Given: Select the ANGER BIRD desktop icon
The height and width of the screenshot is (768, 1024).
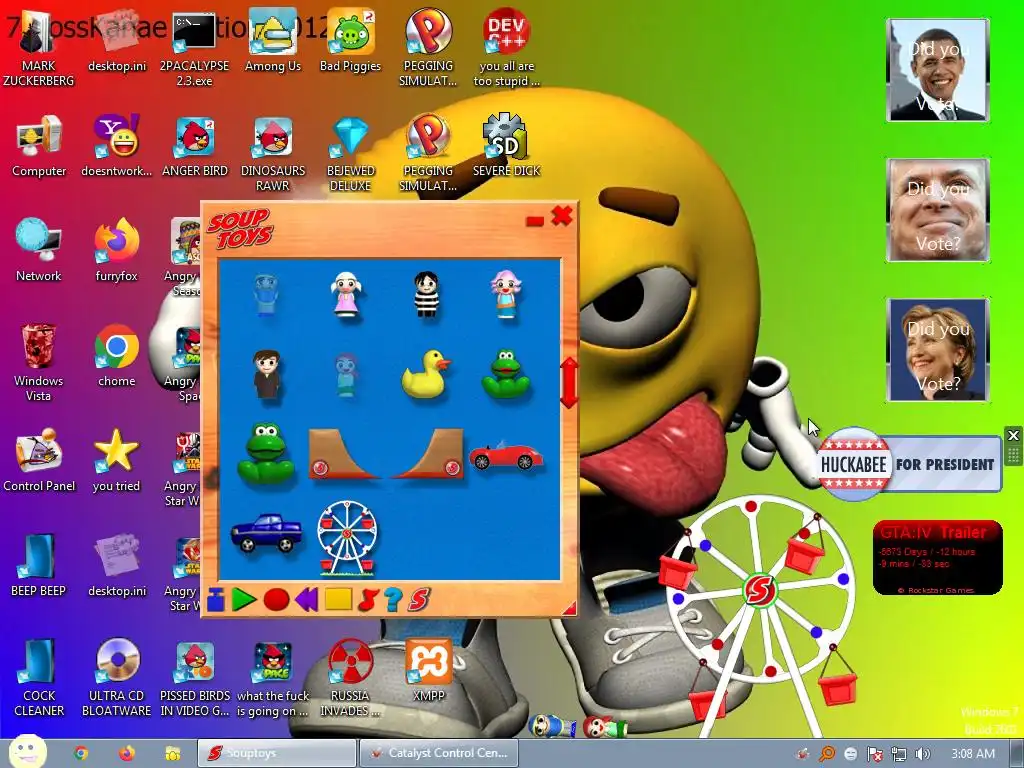Looking at the screenshot, I should point(195,146).
